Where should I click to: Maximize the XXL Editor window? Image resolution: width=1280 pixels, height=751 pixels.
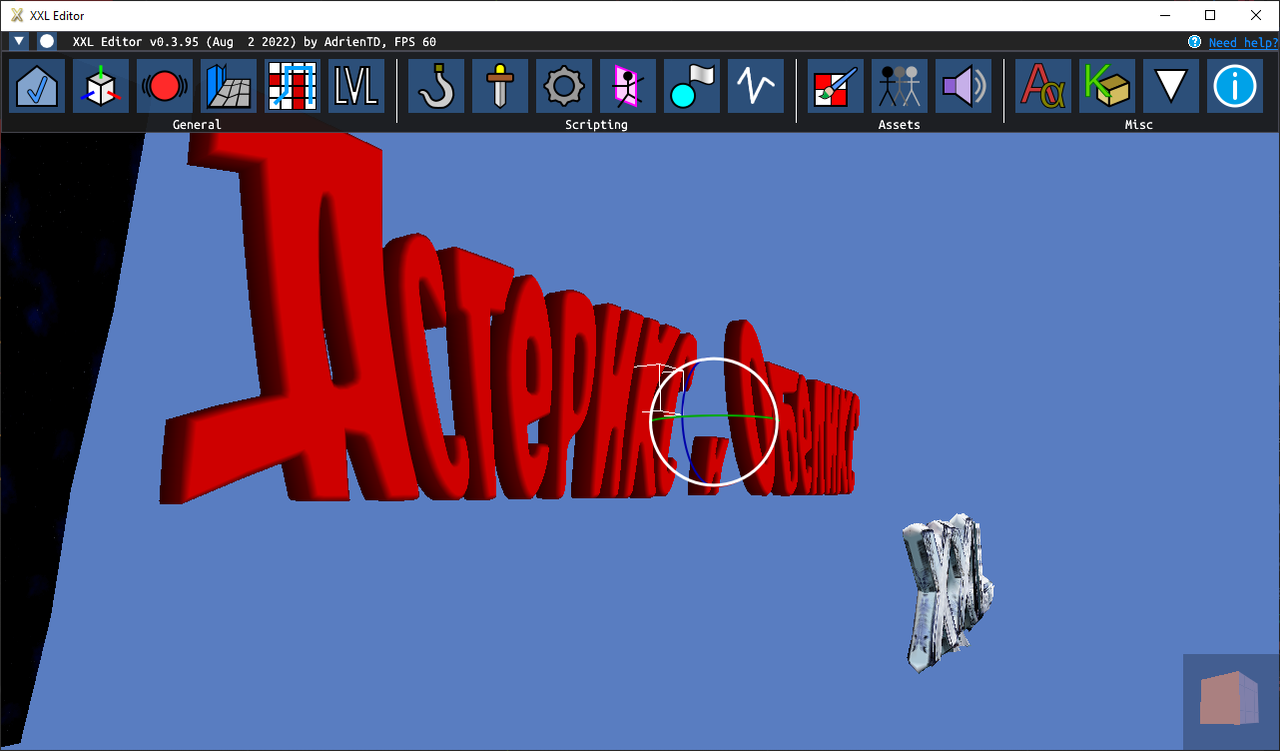[x=1210, y=15]
